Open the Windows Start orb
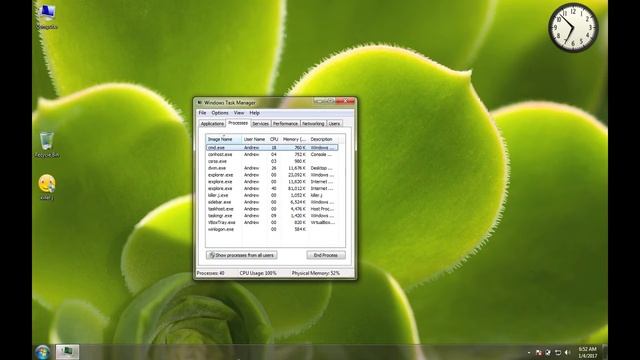The image size is (640, 360). click(x=42, y=352)
